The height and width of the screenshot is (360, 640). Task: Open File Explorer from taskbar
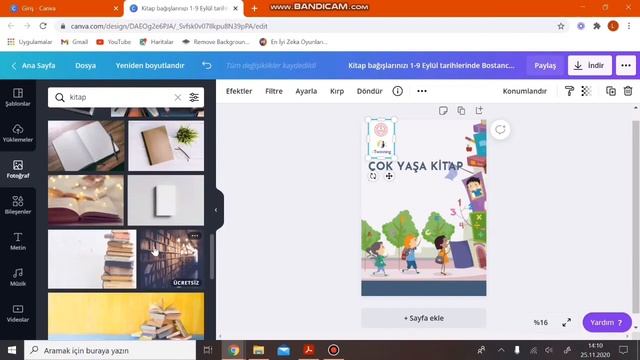[x=258, y=350]
